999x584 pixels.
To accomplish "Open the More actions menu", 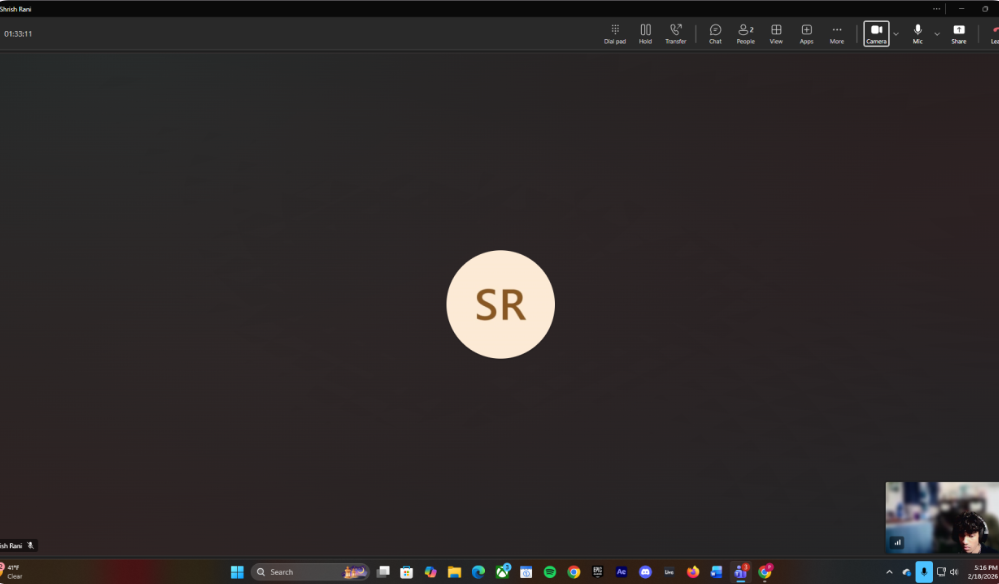I will [x=836, y=33].
